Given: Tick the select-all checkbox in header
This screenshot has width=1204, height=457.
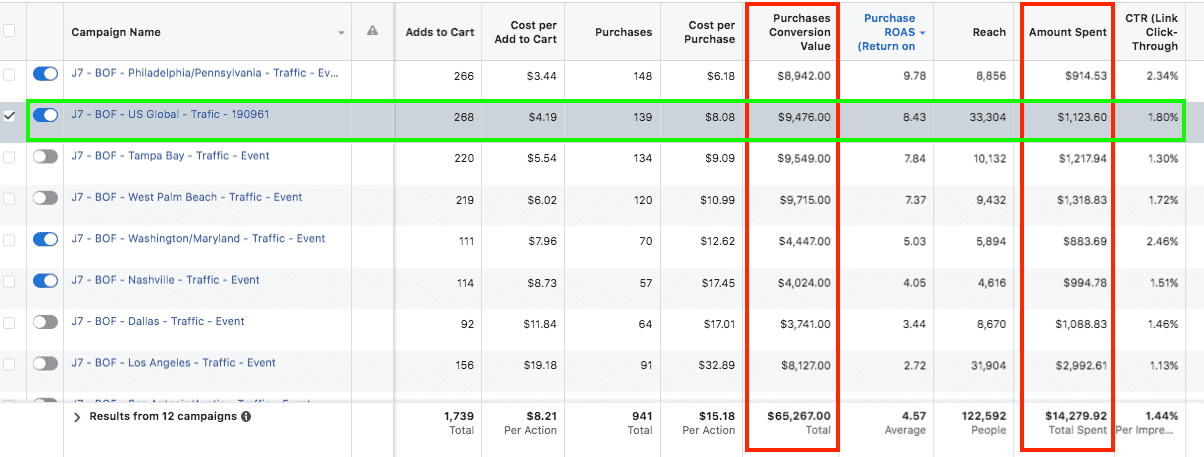Looking at the screenshot, I should click(10, 31).
